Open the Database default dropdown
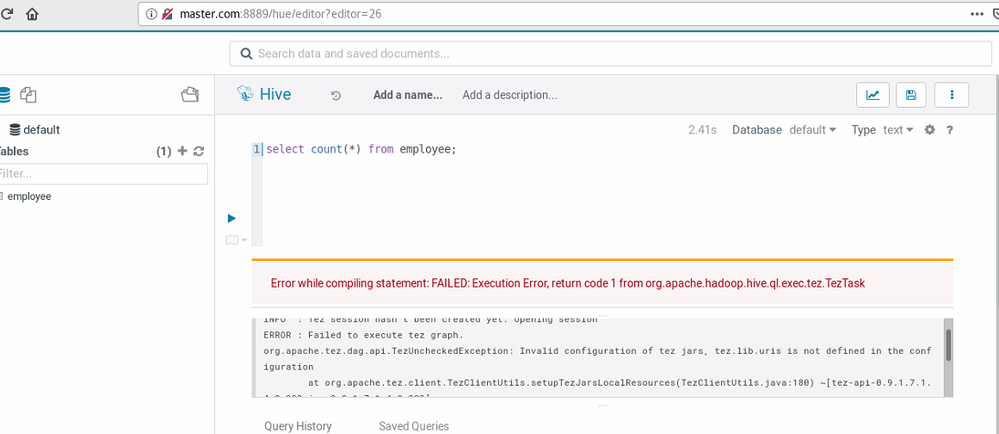The height and width of the screenshot is (434, 999). coord(812,130)
